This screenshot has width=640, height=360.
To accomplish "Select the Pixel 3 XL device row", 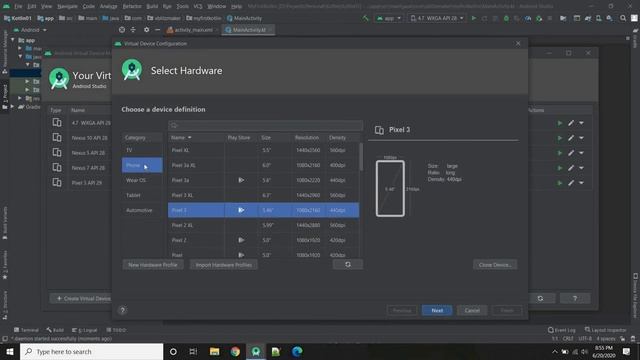I will tap(264, 195).
